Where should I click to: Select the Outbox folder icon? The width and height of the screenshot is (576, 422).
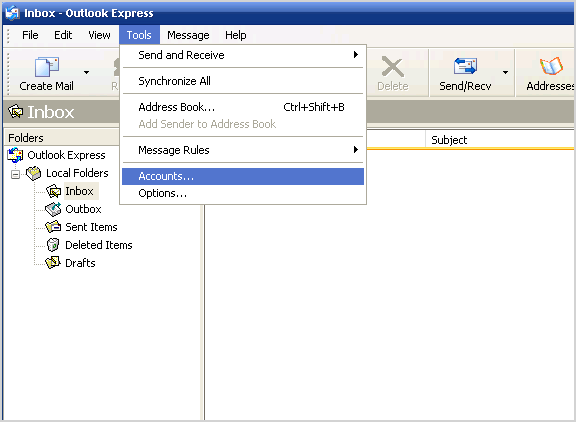[x=53, y=209]
